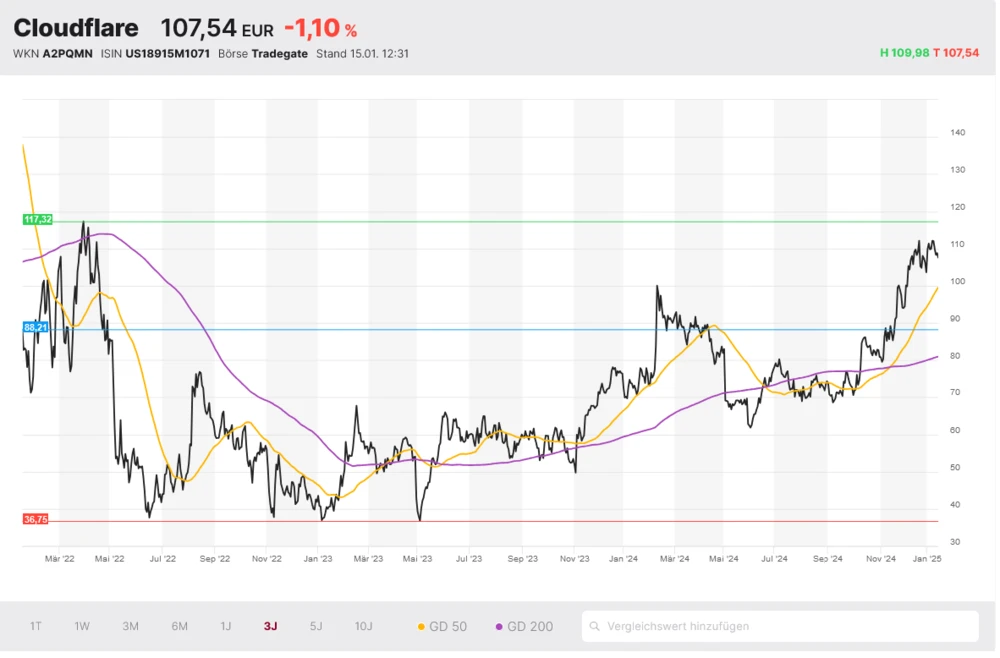This screenshot has height=658, width=1000.
Task: Select the 1J time range
Action: click(226, 627)
